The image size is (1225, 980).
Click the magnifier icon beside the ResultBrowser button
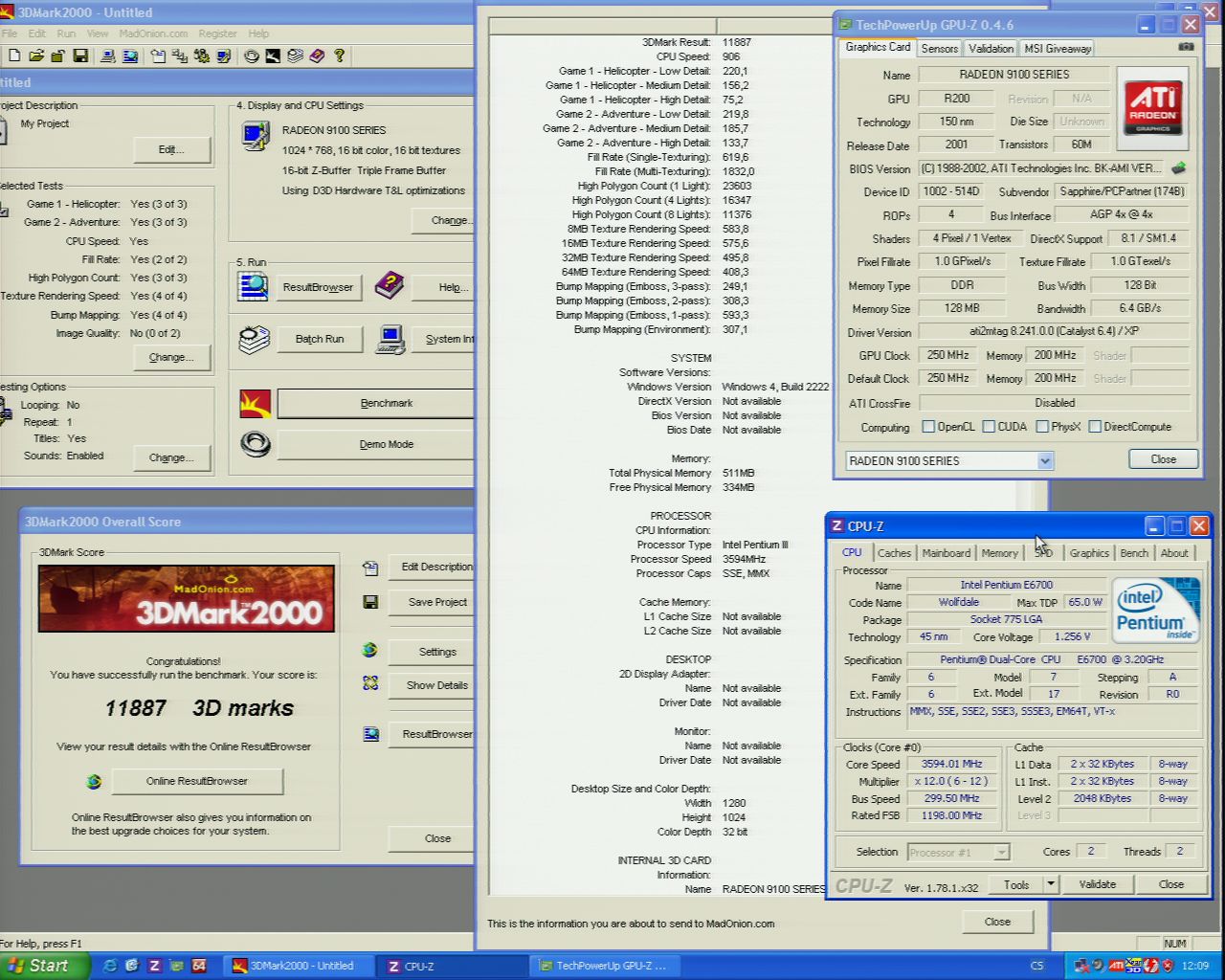pos(254,286)
